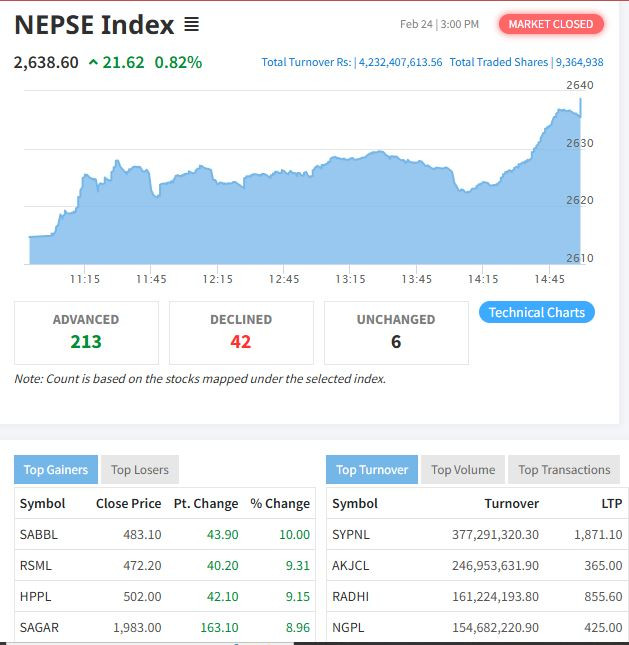Click the green up-arrow change indicator
The width and height of the screenshot is (629, 645).
point(94,62)
